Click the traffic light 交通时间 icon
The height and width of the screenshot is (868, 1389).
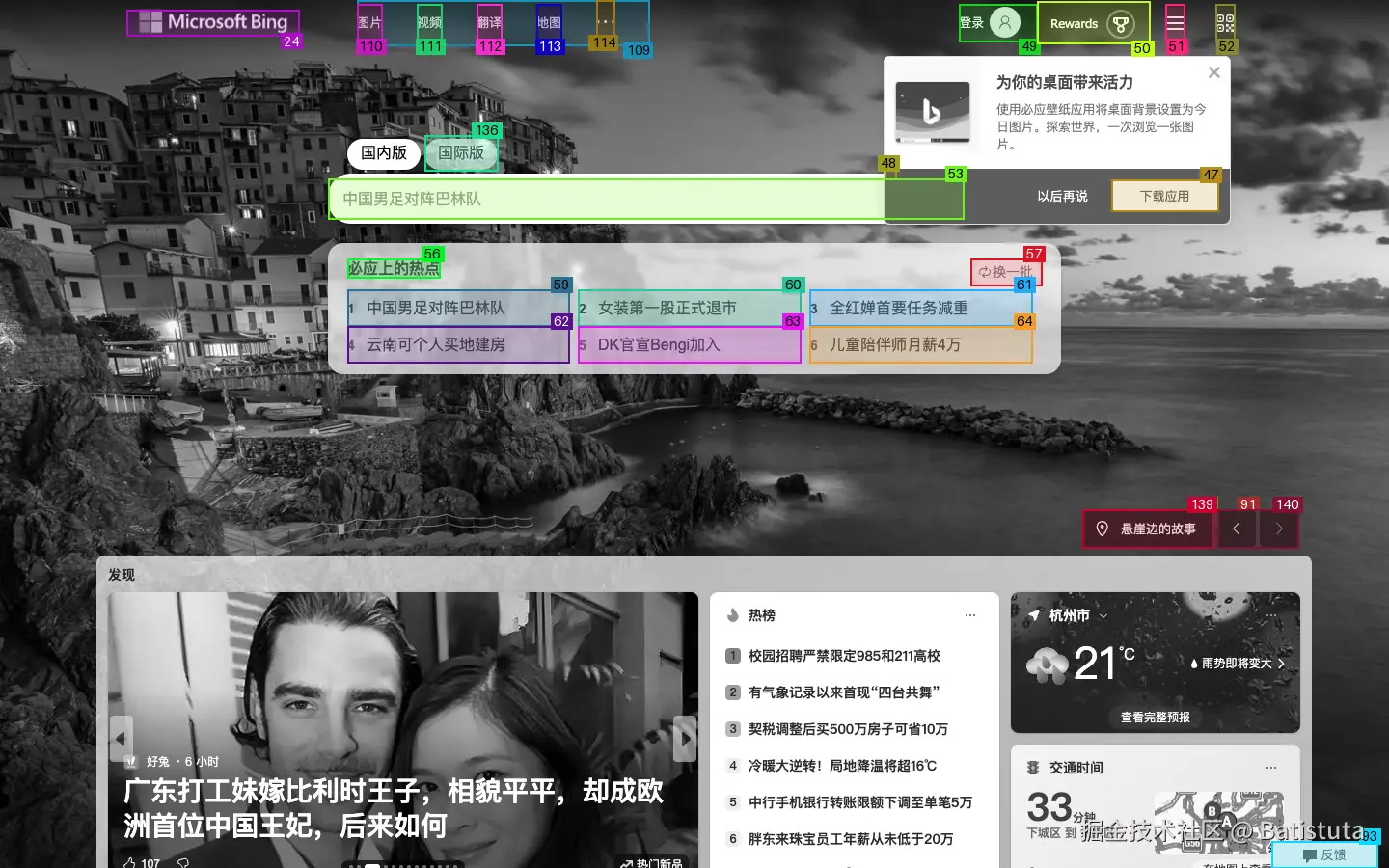point(1033,768)
